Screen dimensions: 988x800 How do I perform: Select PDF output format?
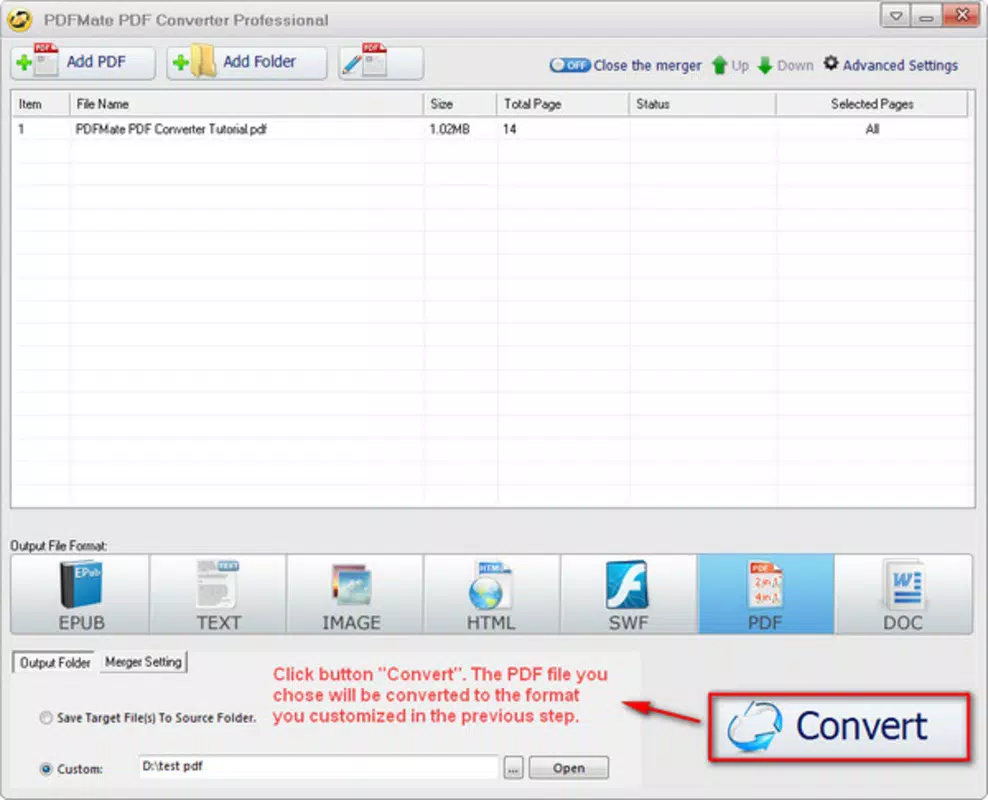point(766,594)
